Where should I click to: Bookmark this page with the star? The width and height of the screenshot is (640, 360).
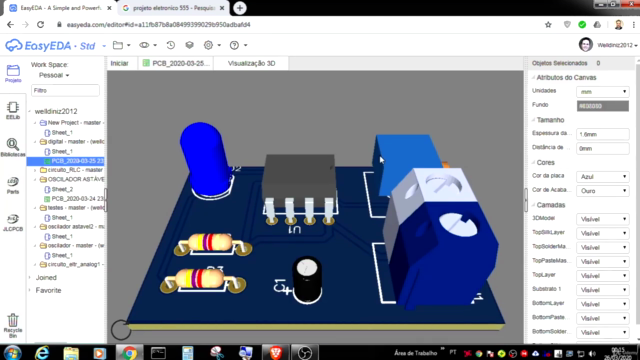coord(548,25)
